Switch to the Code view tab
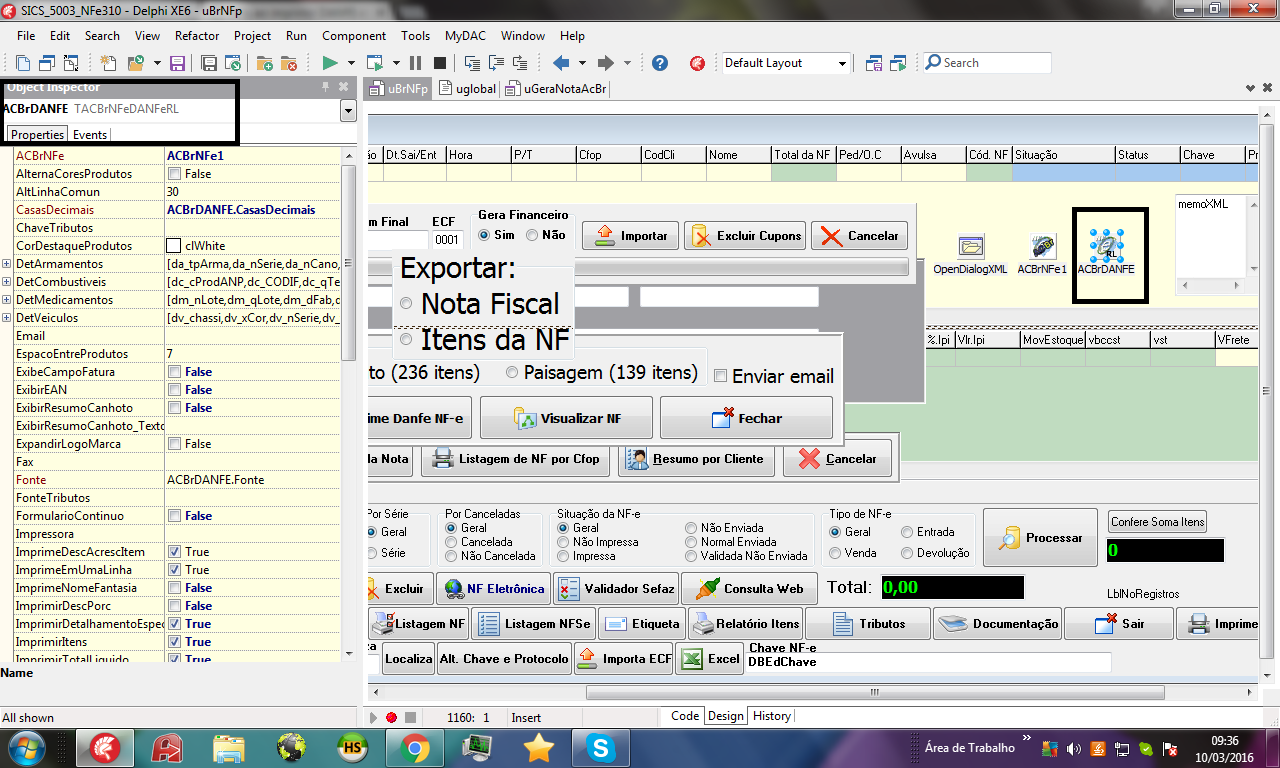The image size is (1280, 768). click(685, 716)
